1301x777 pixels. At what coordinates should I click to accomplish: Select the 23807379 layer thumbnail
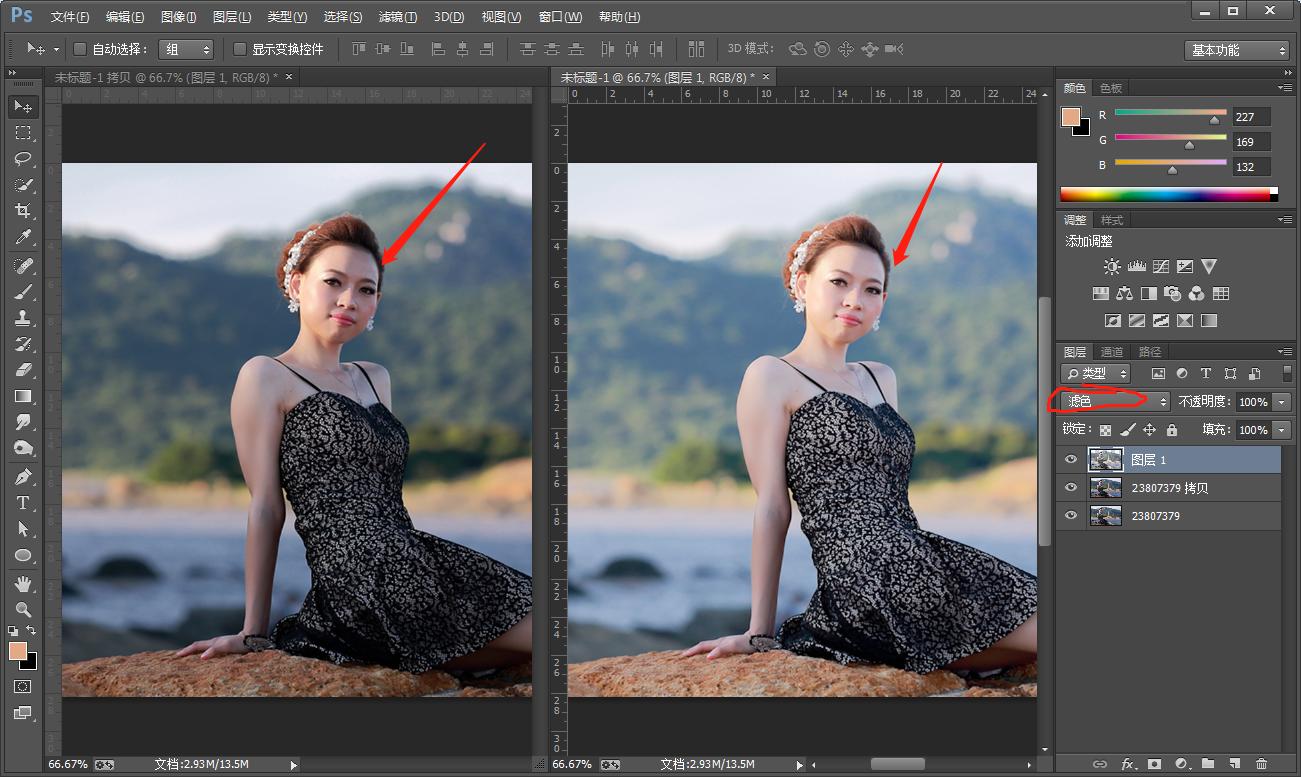1105,516
